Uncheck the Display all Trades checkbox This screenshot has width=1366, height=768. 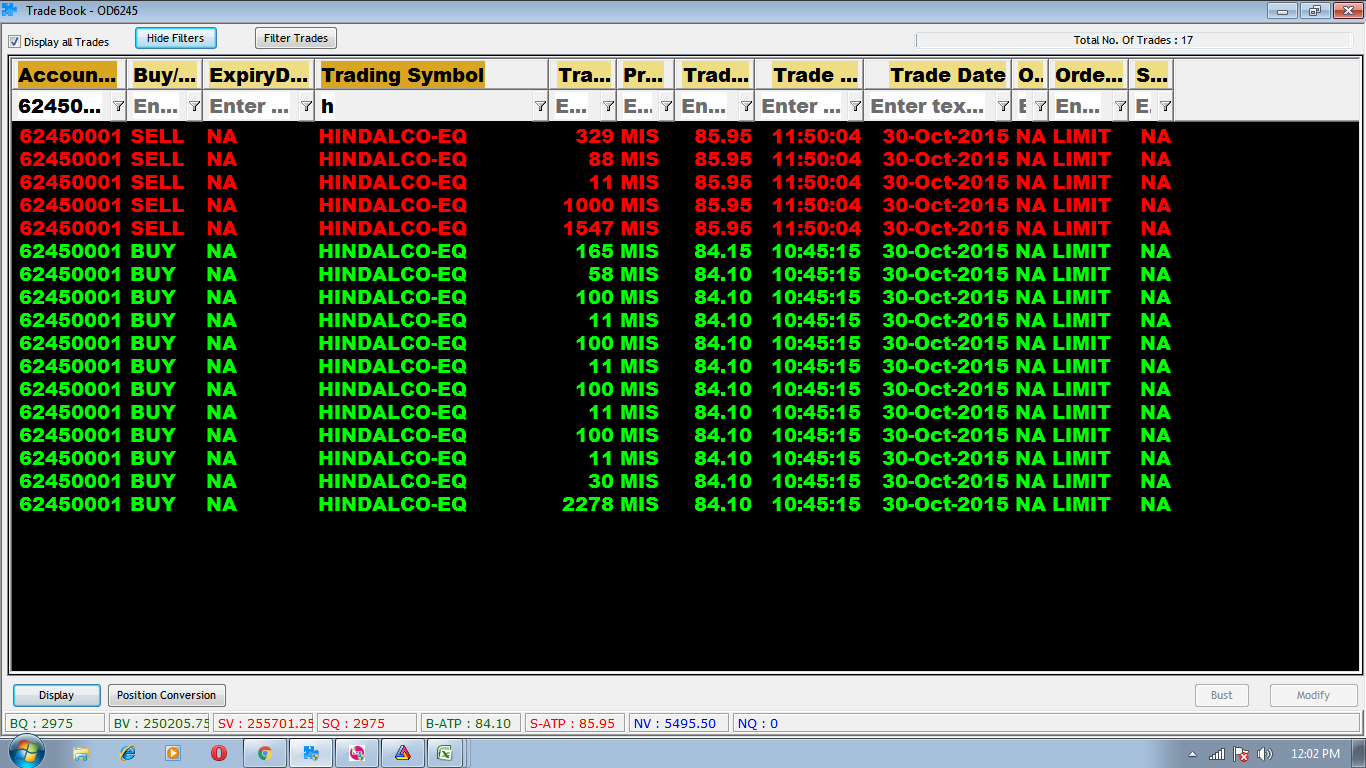tap(15, 42)
